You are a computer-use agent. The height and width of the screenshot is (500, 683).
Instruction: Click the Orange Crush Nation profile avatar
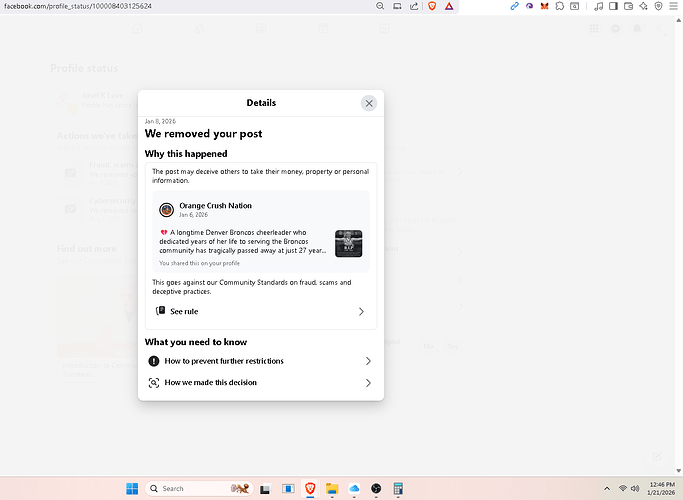[x=166, y=210]
